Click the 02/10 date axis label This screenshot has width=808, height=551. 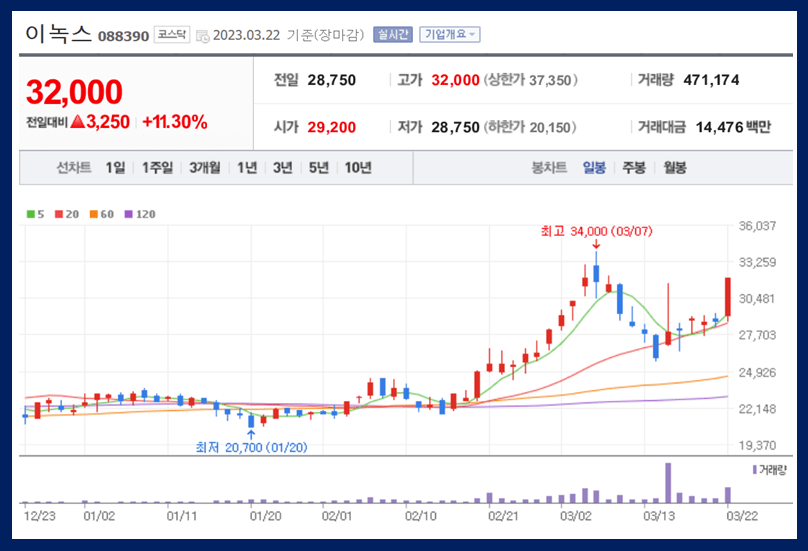[x=420, y=516]
